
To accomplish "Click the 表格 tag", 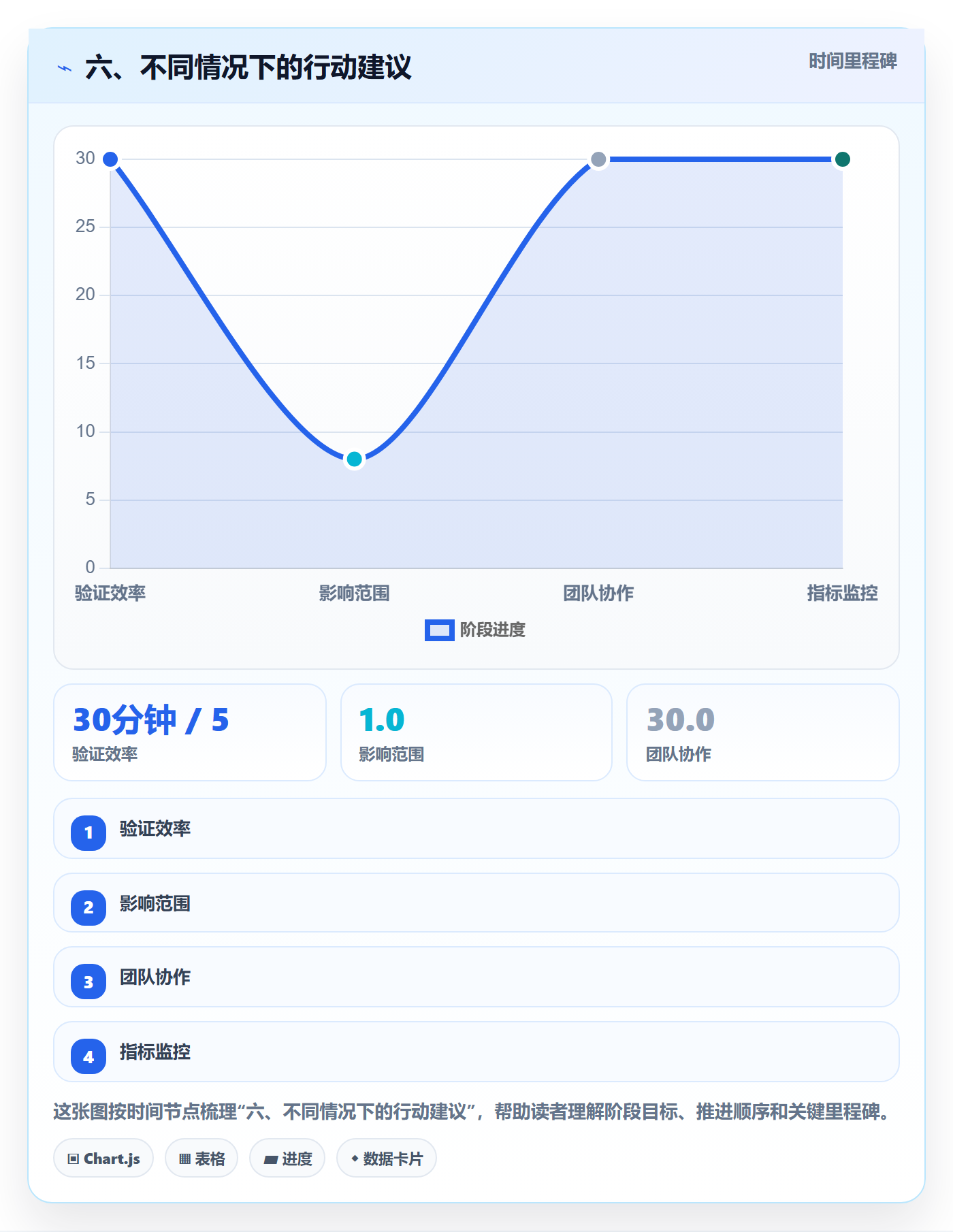I will (201, 1158).
